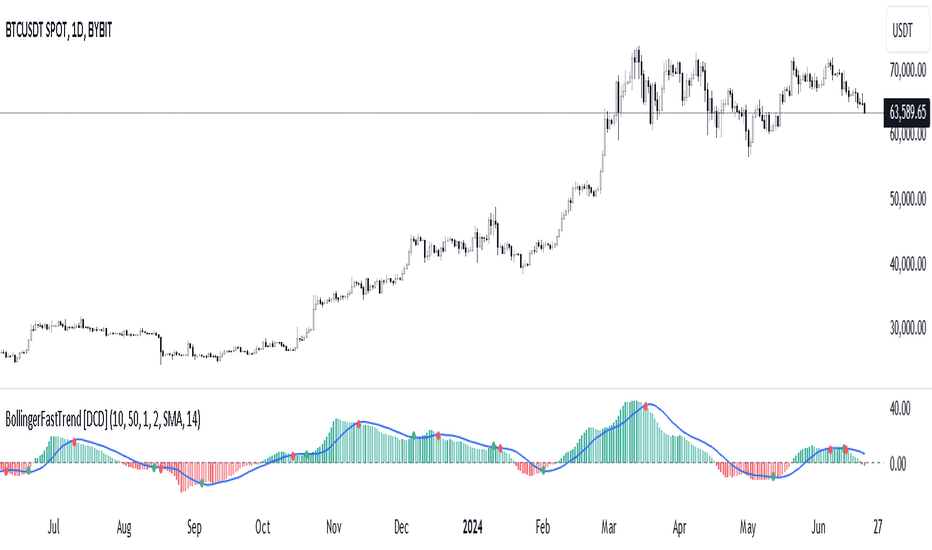Click the 50,000.00 price axis label
932x550 pixels.
pyautogui.click(x=908, y=199)
